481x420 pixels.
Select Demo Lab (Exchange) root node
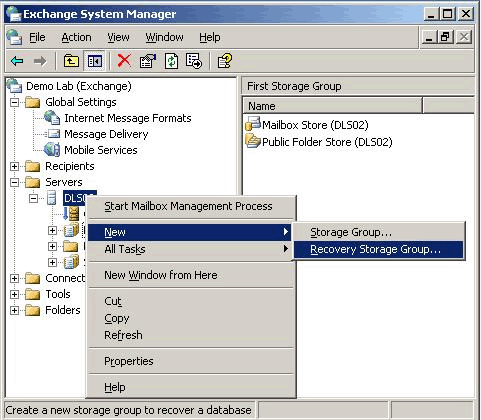[x=79, y=86]
